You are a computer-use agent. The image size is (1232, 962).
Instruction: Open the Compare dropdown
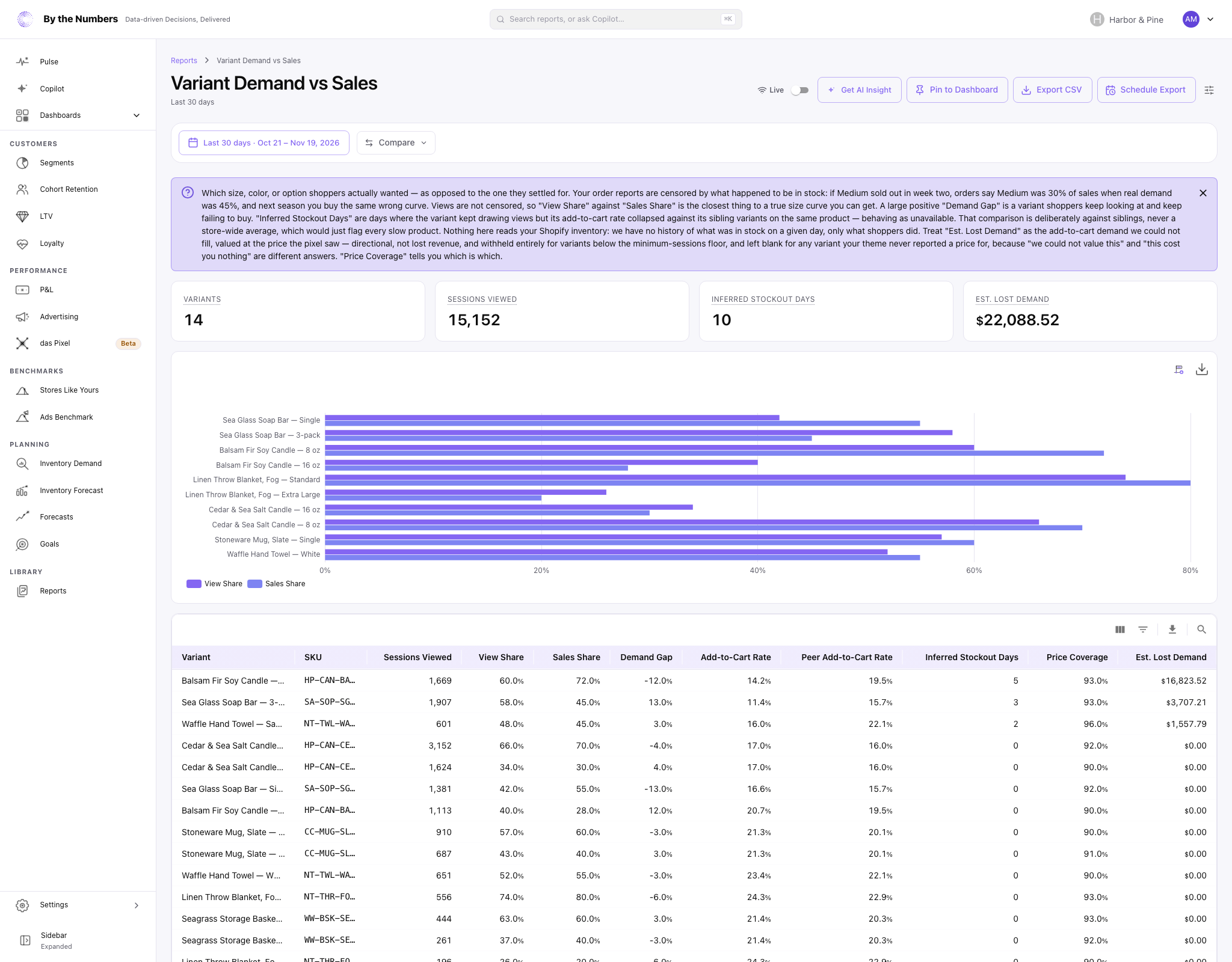click(396, 143)
